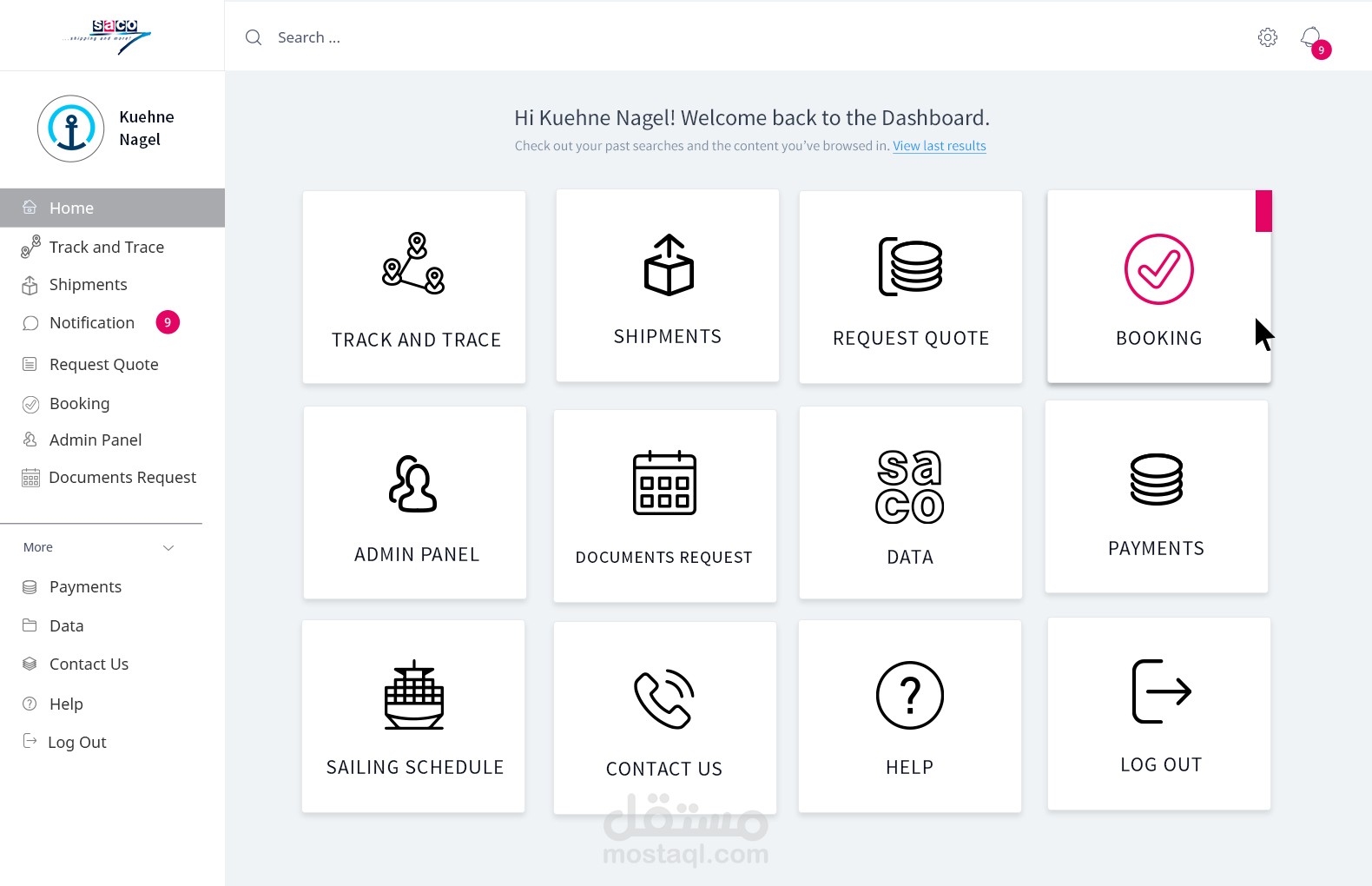1372x886 pixels.
Task: Click the Track and Trace card icon
Action: pos(413,263)
